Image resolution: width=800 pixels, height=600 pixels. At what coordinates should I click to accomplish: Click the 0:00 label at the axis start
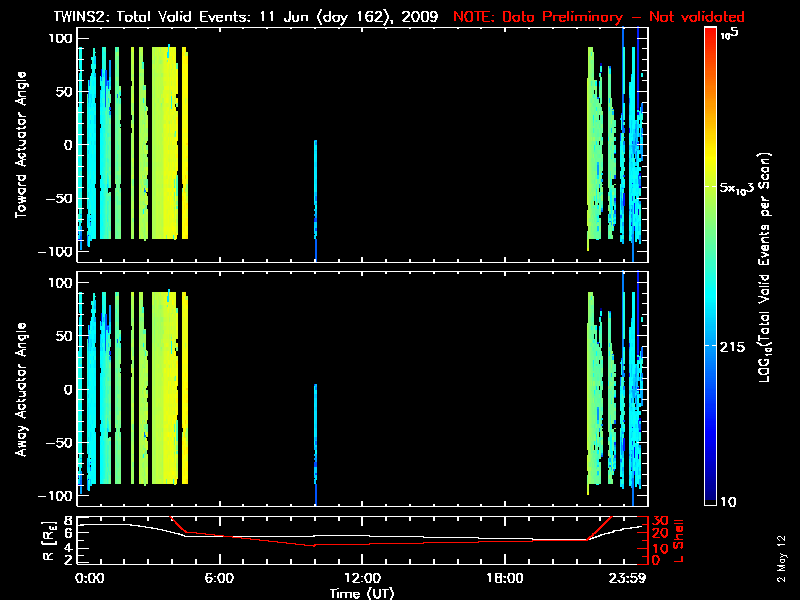[x=90, y=578]
